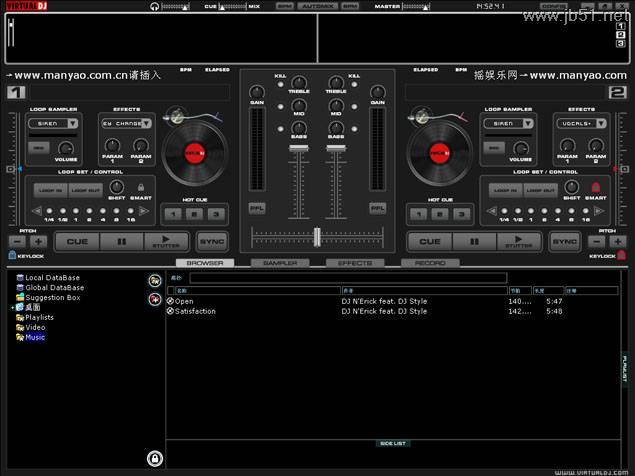
Task: Click the right deck pitch plus button
Action: tap(616, 241)
